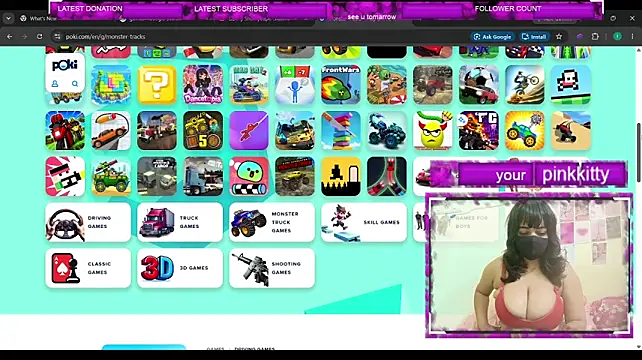Open the FrontWars game thumbnail
This screenshot has width=642, height=360.
pos(341,84)
